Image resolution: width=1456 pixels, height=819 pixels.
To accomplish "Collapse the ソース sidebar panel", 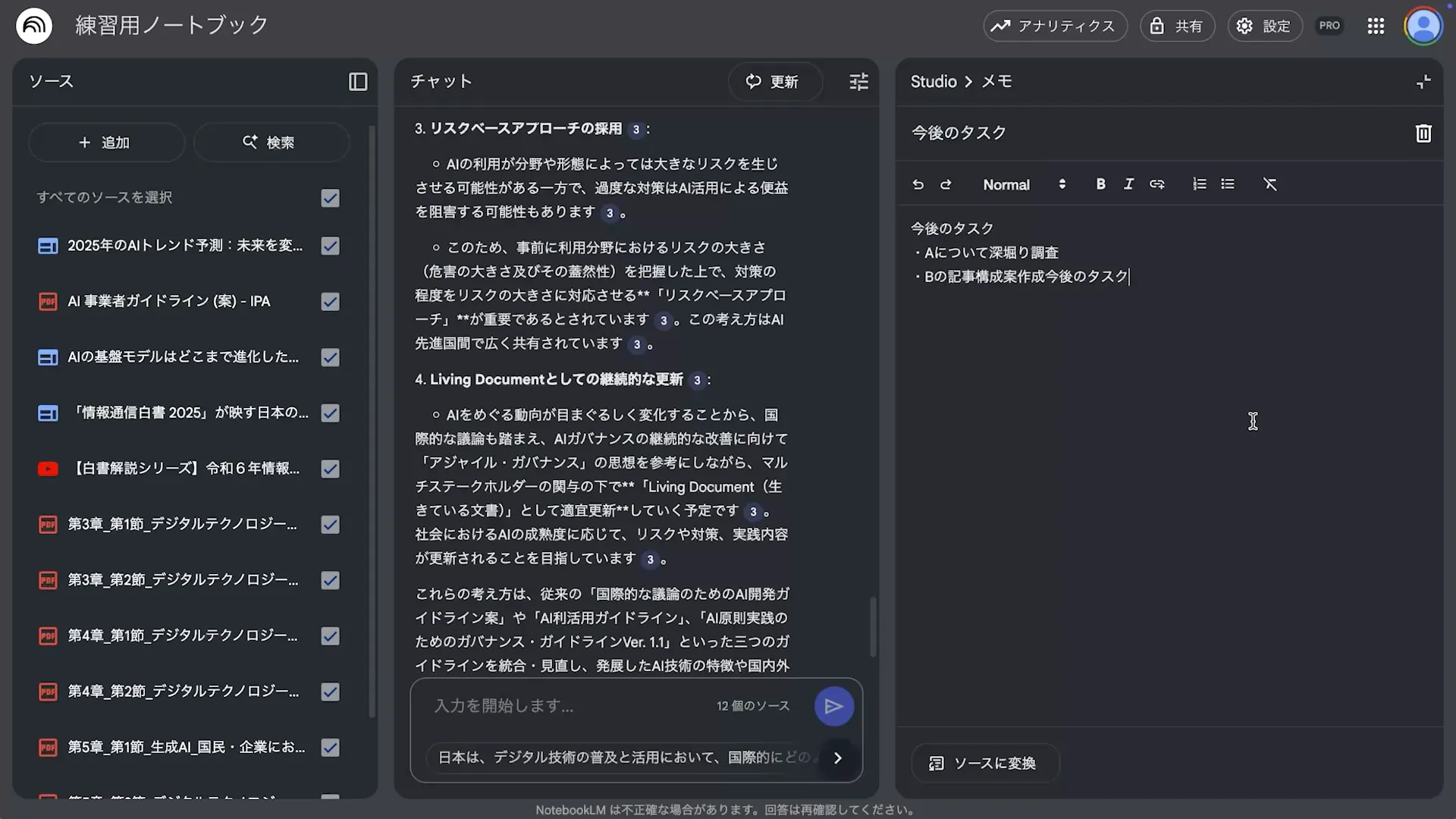I will tap(357, 81).
